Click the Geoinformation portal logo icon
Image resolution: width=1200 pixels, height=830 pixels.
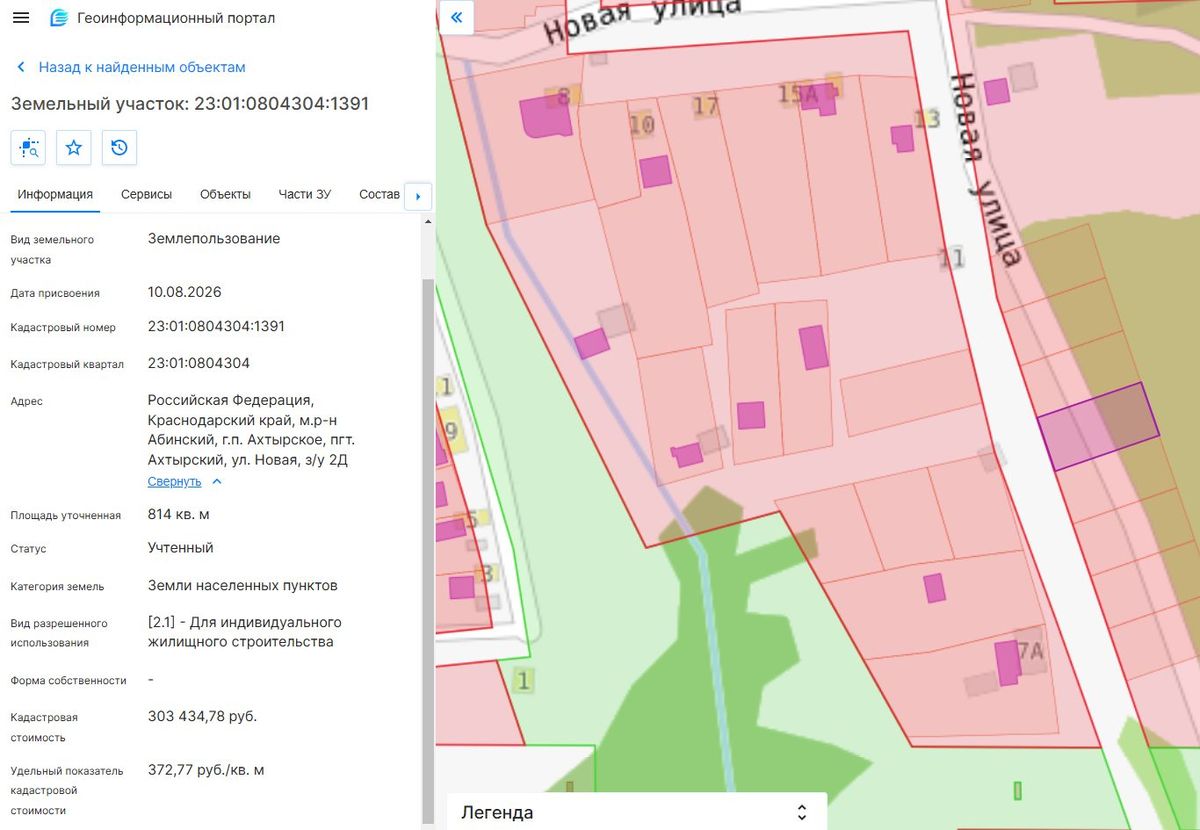(x=59, y=18)
